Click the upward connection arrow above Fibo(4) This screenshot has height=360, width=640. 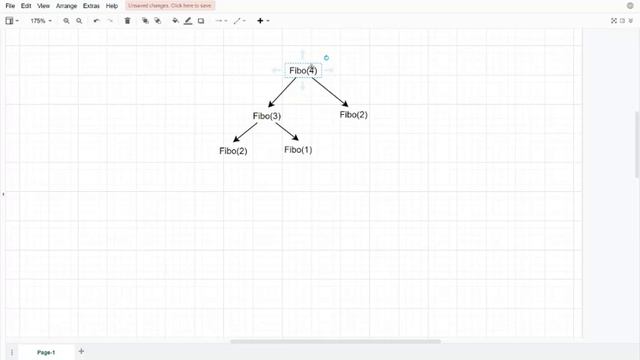302,54
